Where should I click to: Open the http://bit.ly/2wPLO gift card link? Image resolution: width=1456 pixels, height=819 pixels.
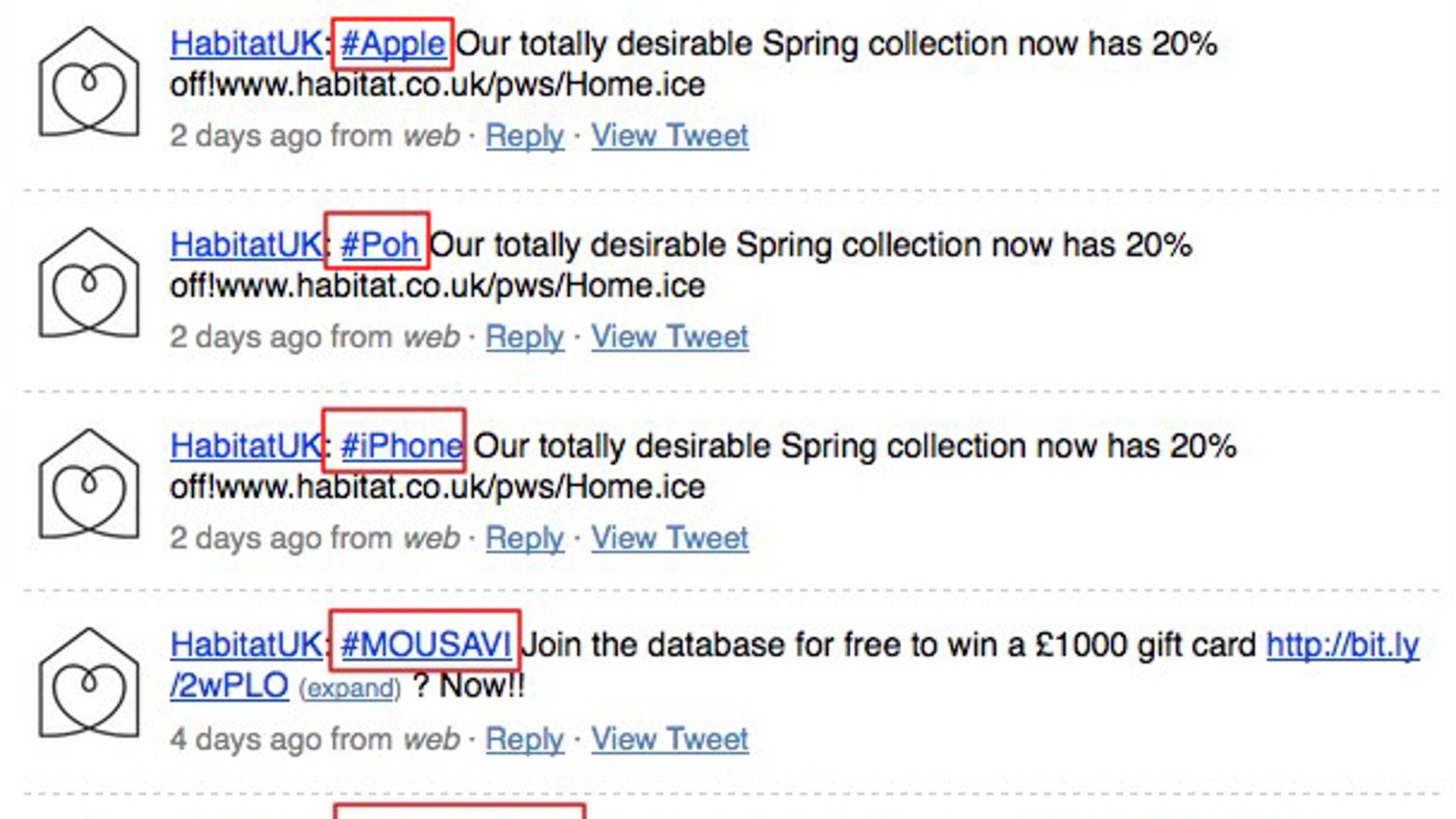click(x=1342, y=645)
